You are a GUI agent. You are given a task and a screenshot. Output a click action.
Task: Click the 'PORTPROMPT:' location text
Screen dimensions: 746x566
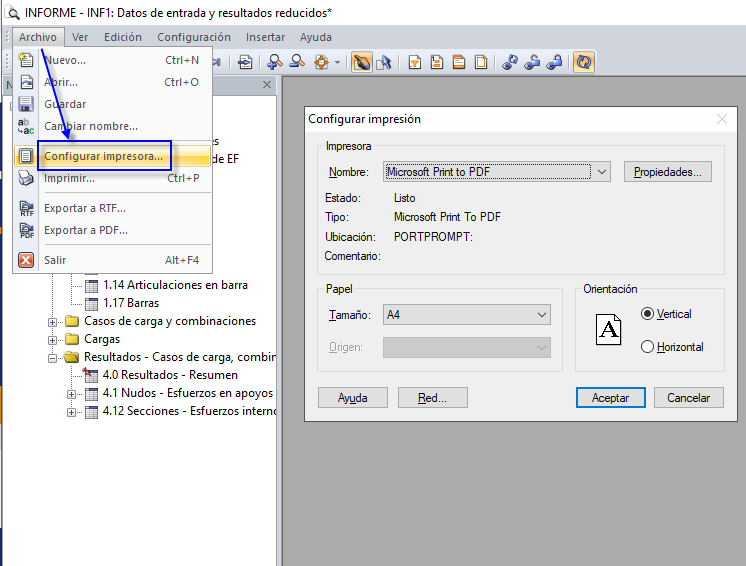(x=433, y=237)
